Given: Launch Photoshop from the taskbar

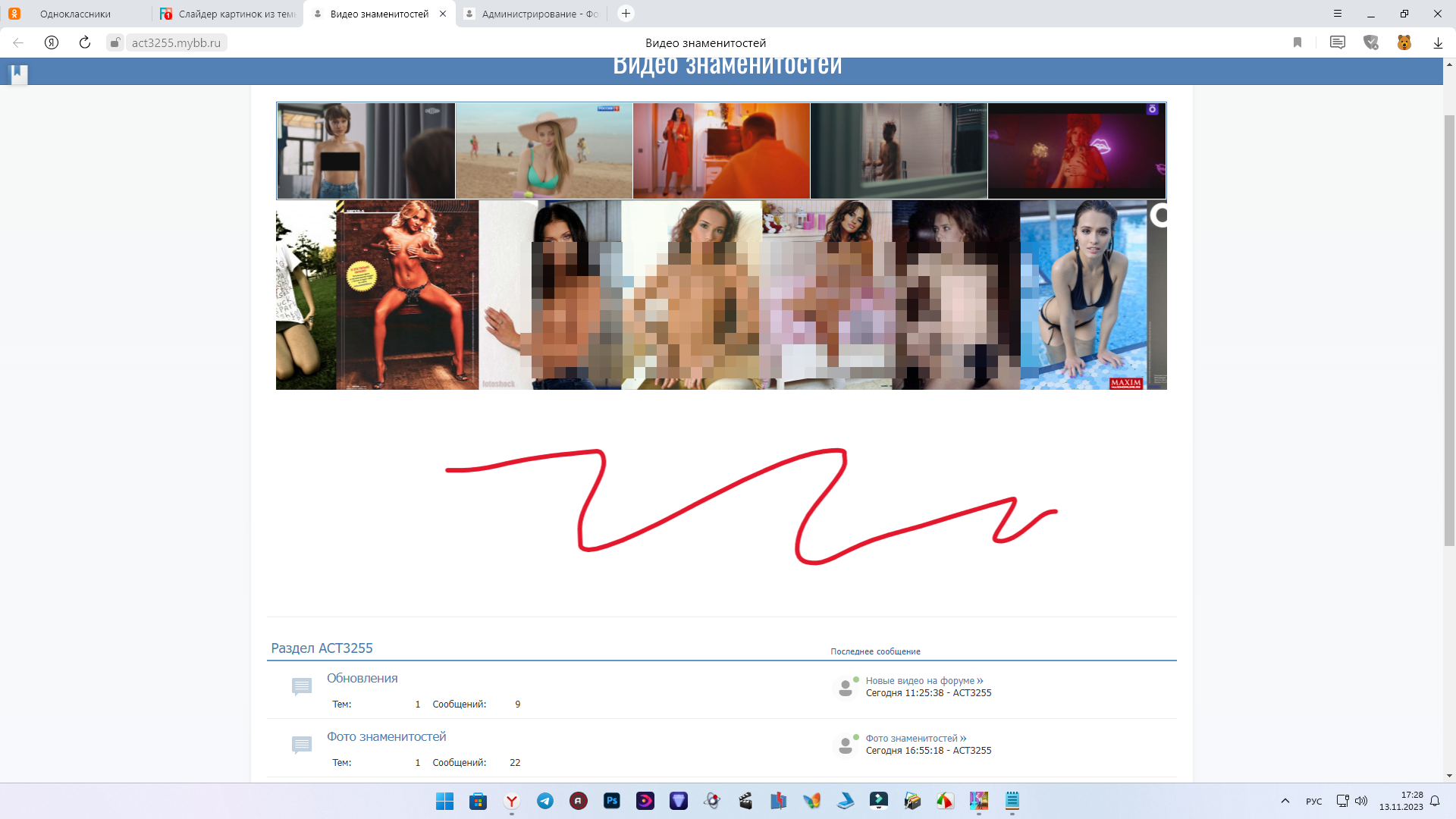Looking at the screenshot, I should tap(612, 801).
